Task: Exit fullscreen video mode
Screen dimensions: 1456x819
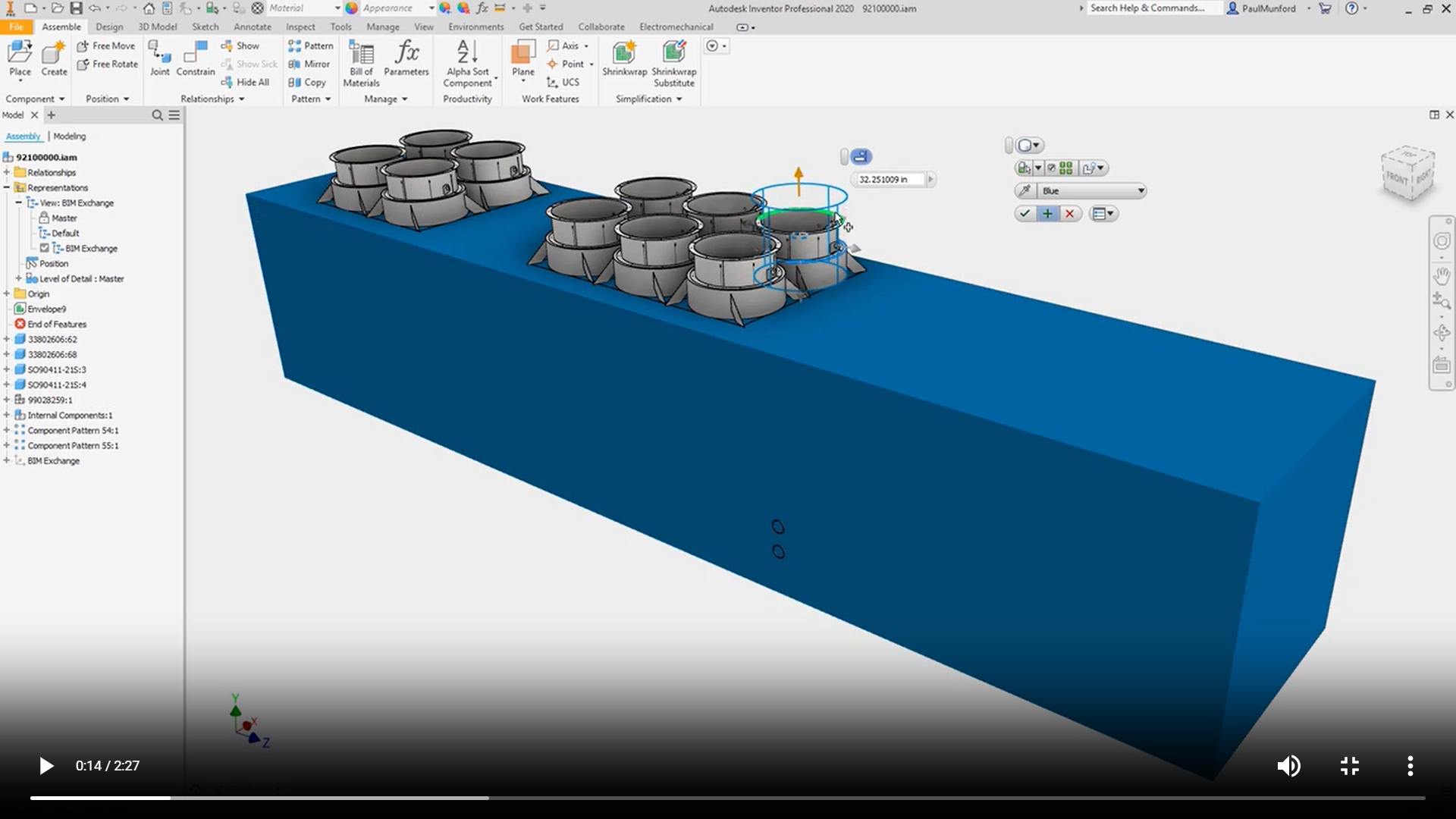Action: coord(1349,766)
